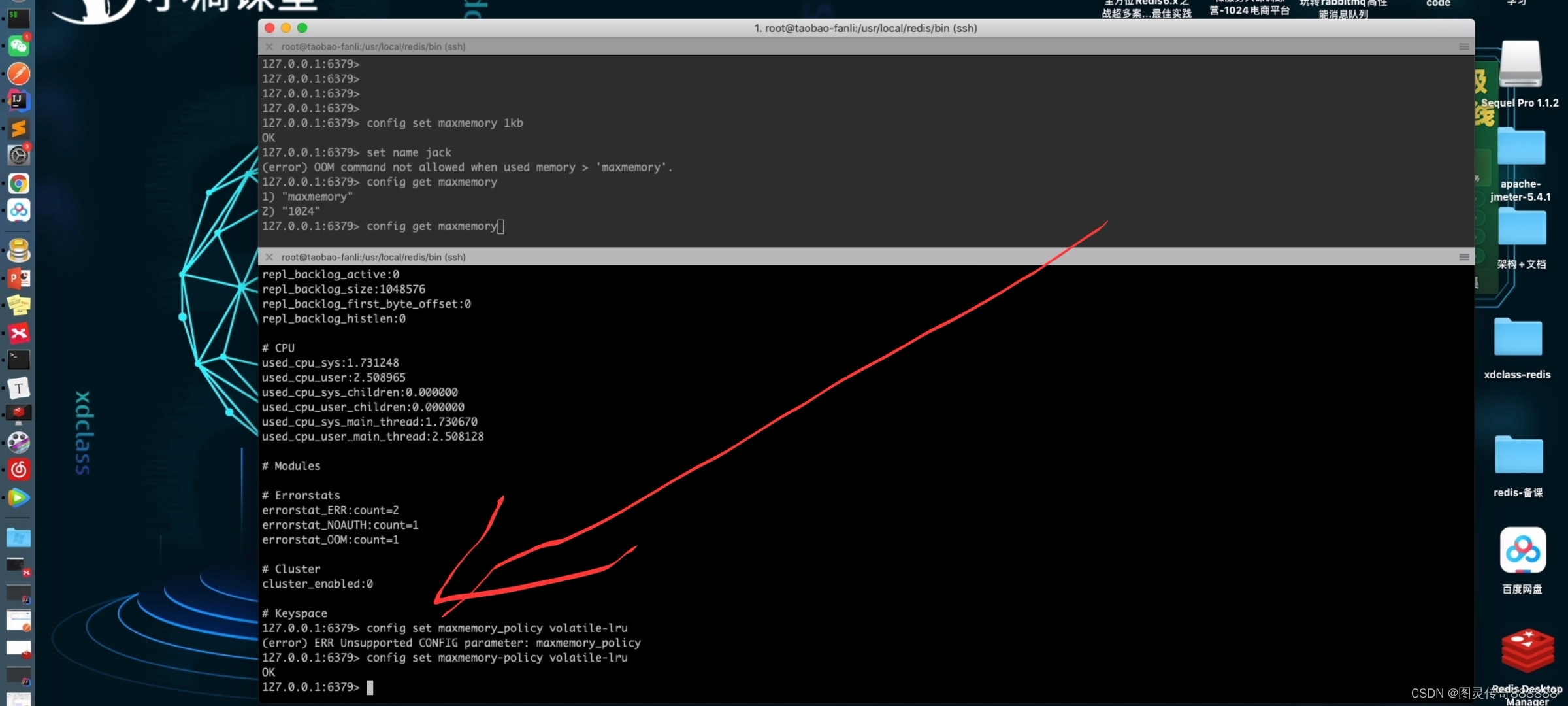The height and width of the screenshot is (706, 1568).
Task: Open upper pane hamburger menu
Action: pyautogui.click(x=1463, y=46)
